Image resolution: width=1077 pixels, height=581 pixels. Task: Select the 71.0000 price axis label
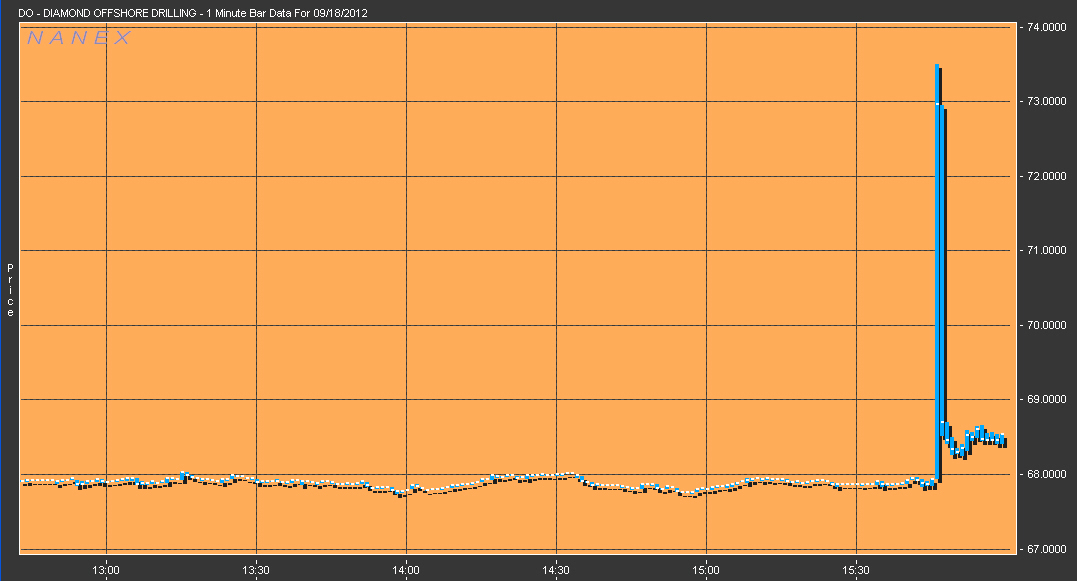[x=1047, y=250]
